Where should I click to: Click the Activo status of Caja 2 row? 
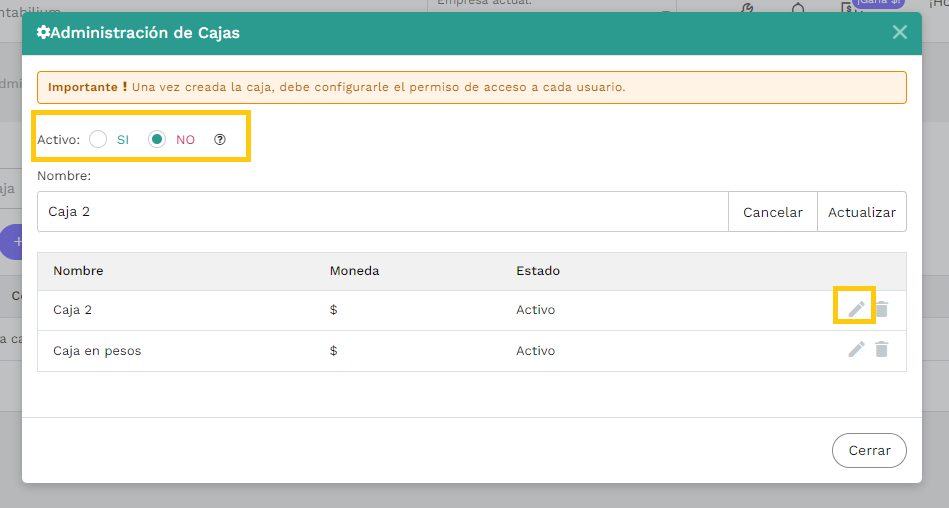(536, 310)
